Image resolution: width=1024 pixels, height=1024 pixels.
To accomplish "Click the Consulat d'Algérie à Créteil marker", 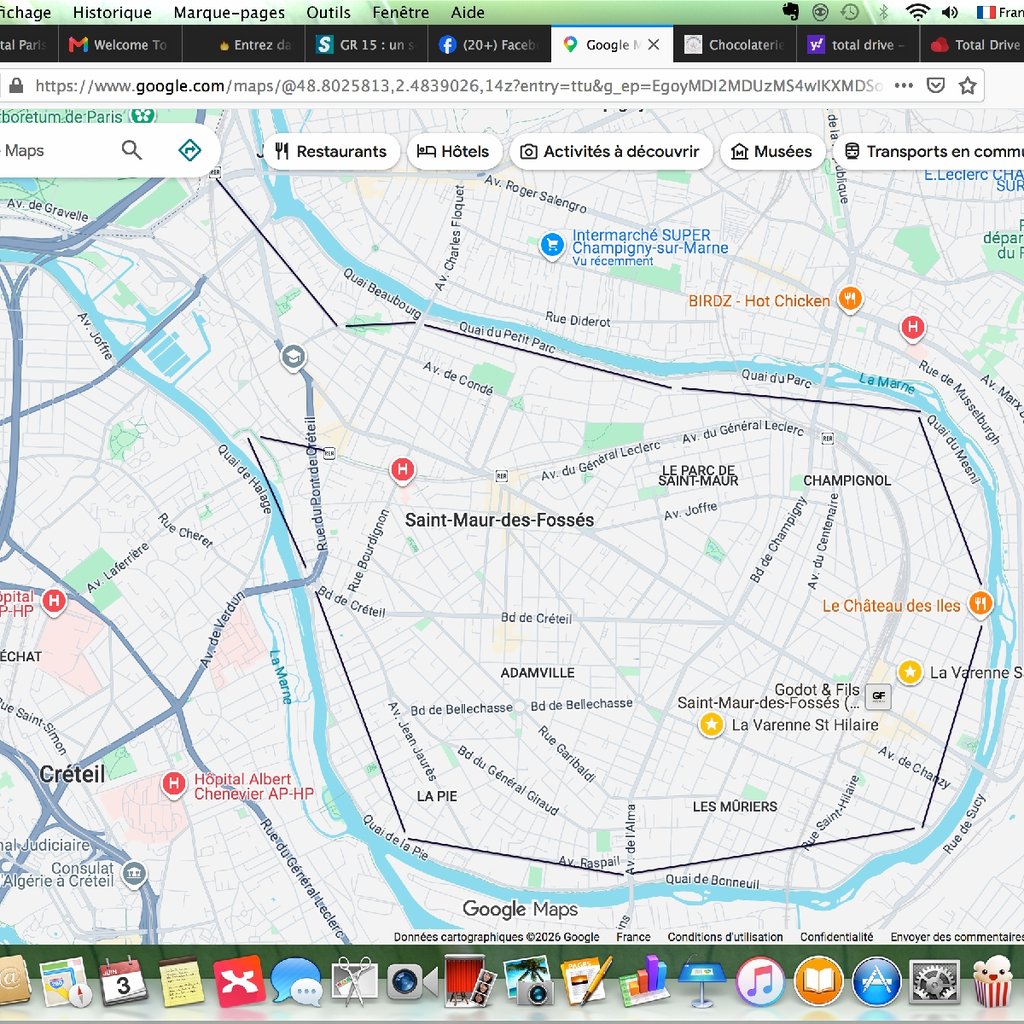I will coord(135,874).
